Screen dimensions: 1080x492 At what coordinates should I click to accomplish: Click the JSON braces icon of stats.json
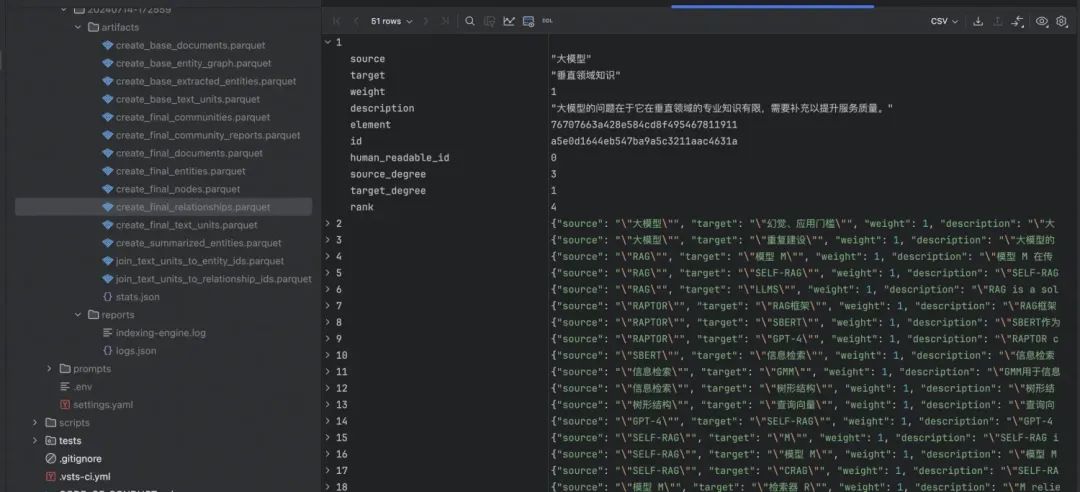click(107, 297)
